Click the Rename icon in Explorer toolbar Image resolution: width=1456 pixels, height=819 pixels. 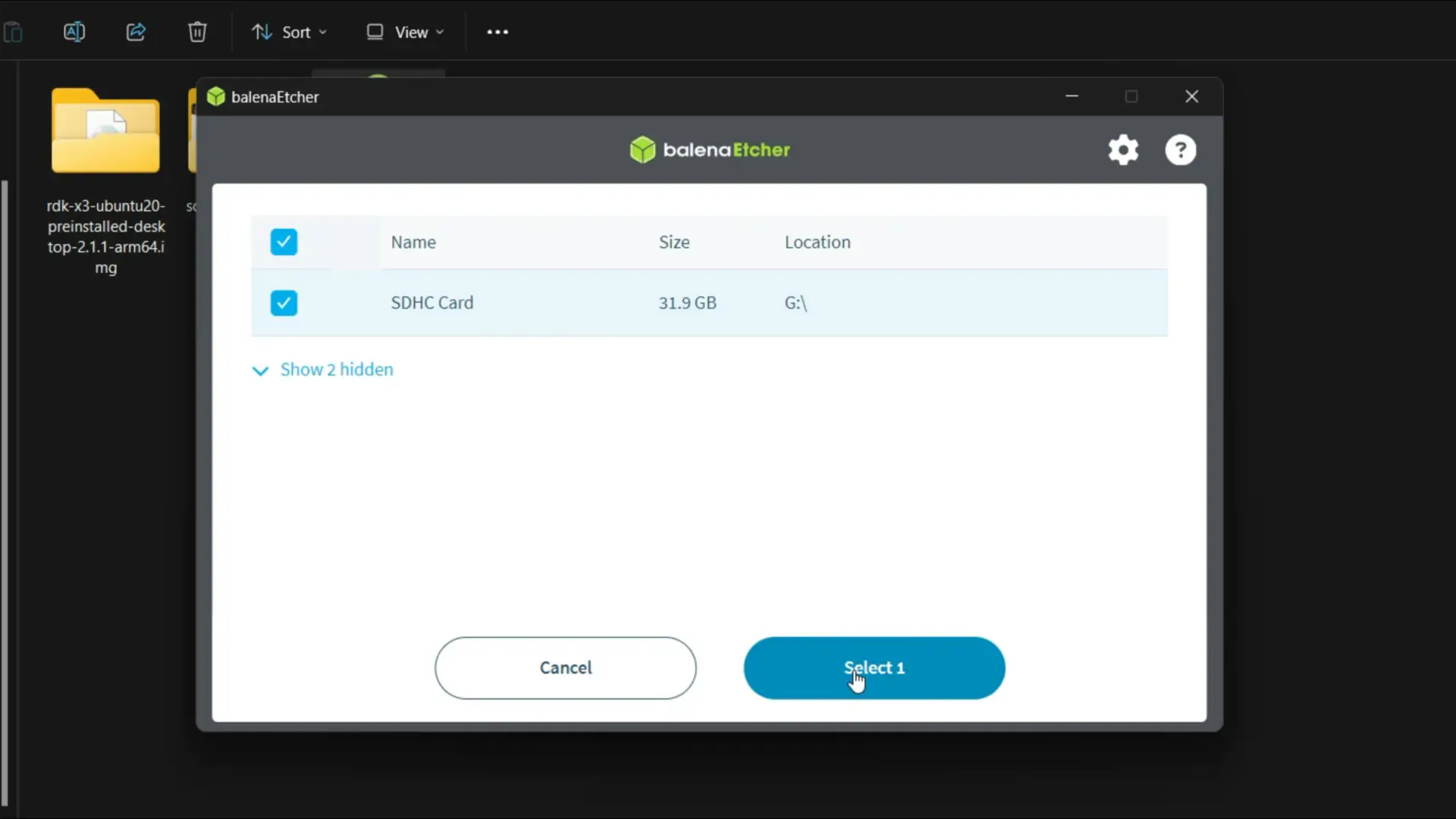74,32
